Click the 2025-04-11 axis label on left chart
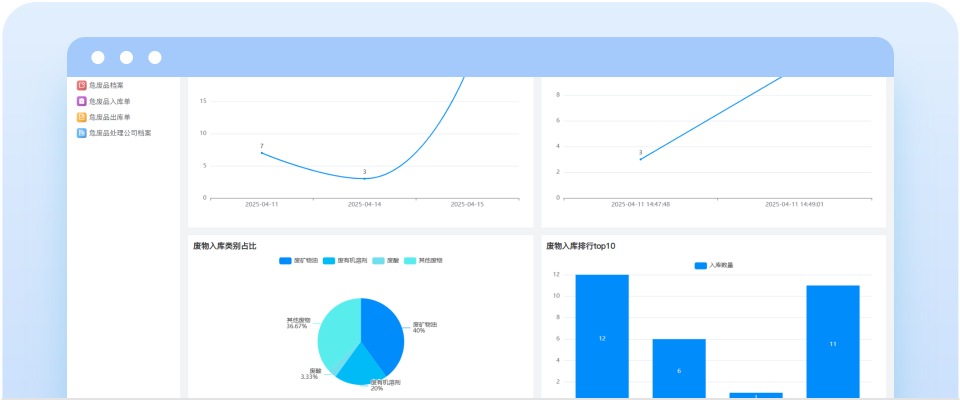The width and height of the screenshot is (960, 400). [261, 205]
